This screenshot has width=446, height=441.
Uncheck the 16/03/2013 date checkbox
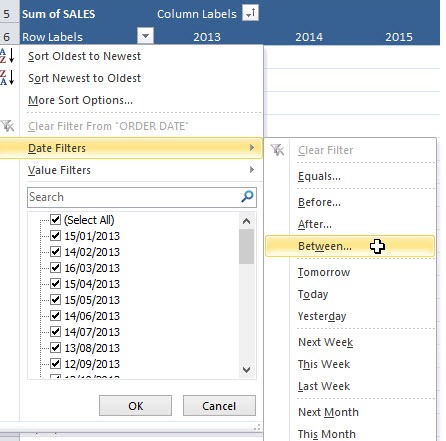click(55, 267)
